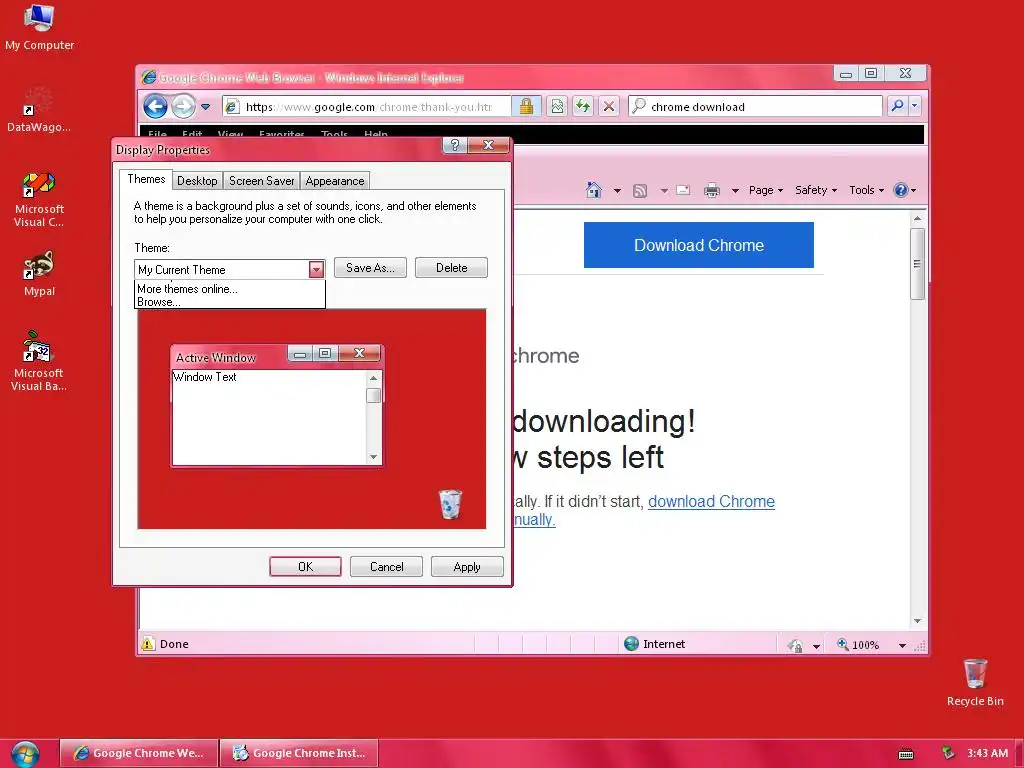The width and height of the screenshot is (1024, 768).
Task: Click the IE Forward arrow button
Action: (x=184, y=106)
